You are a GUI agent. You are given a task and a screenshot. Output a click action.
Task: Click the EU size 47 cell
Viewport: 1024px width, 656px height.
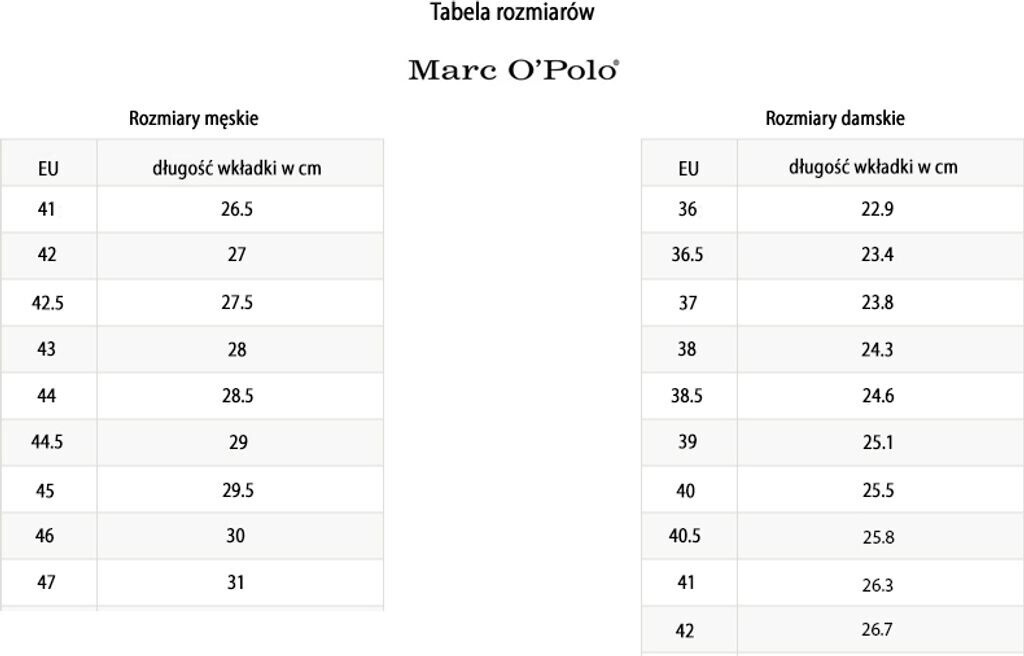point(46,582)
